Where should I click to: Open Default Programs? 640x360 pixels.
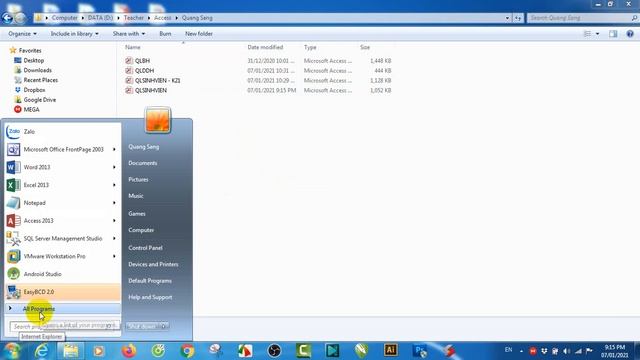tap(150, 281)
